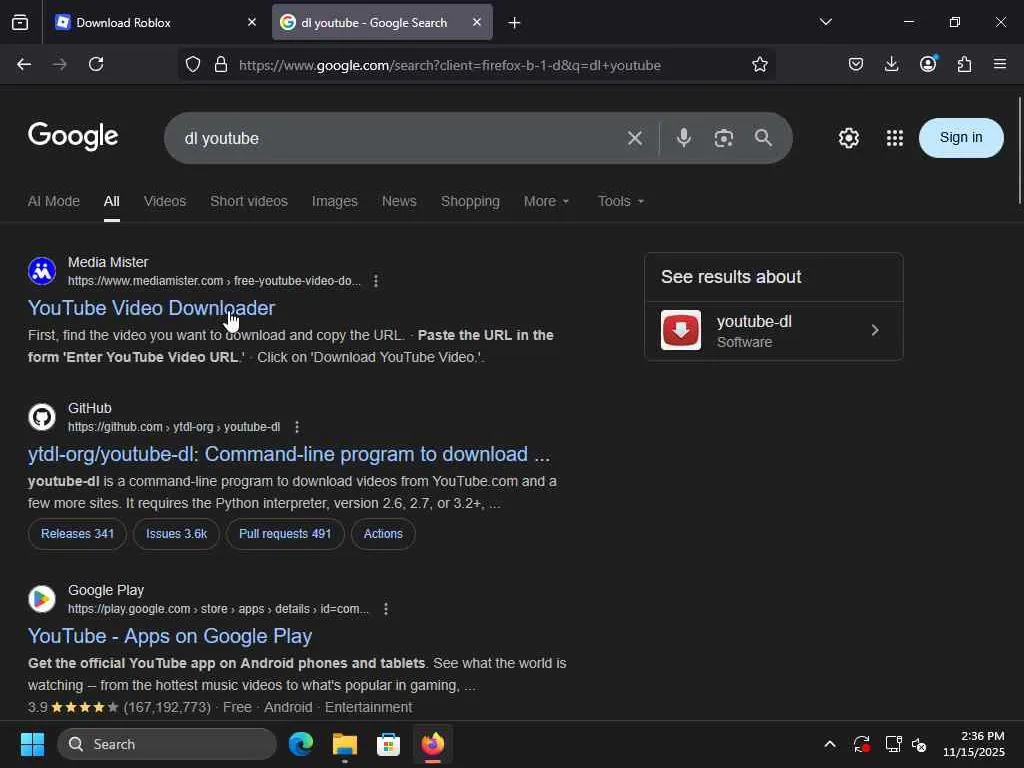
Task: Select the Shopping search tab
Action: [470, 201]
